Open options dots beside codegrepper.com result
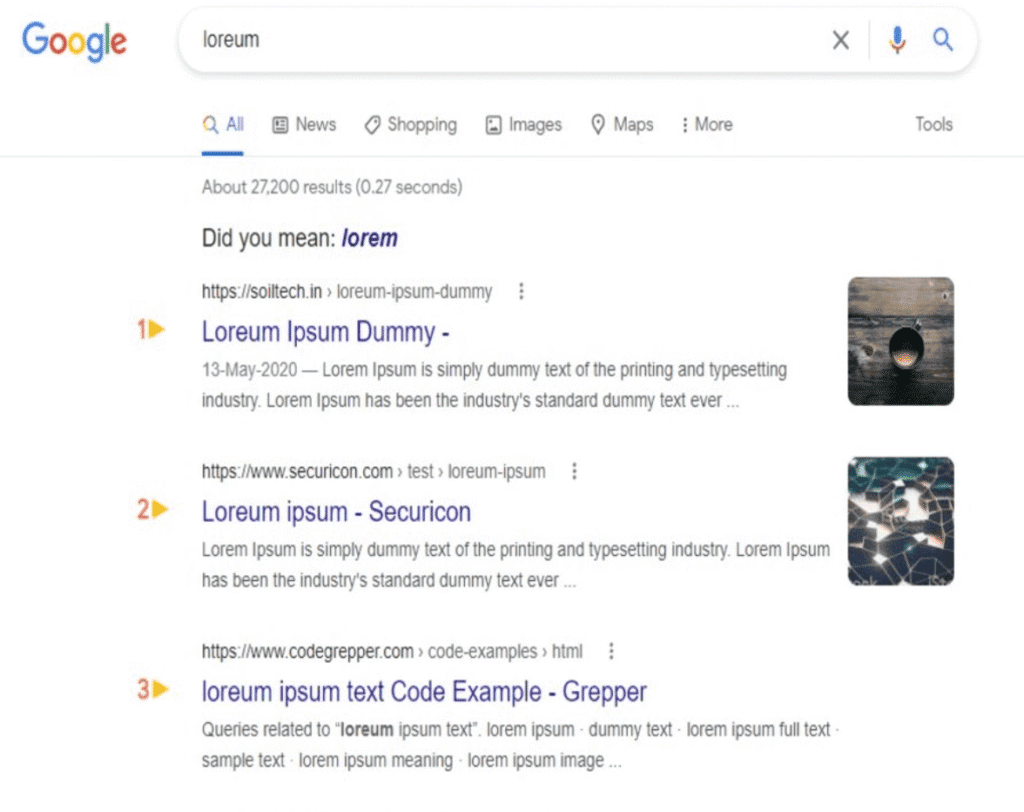 point(611,651)
